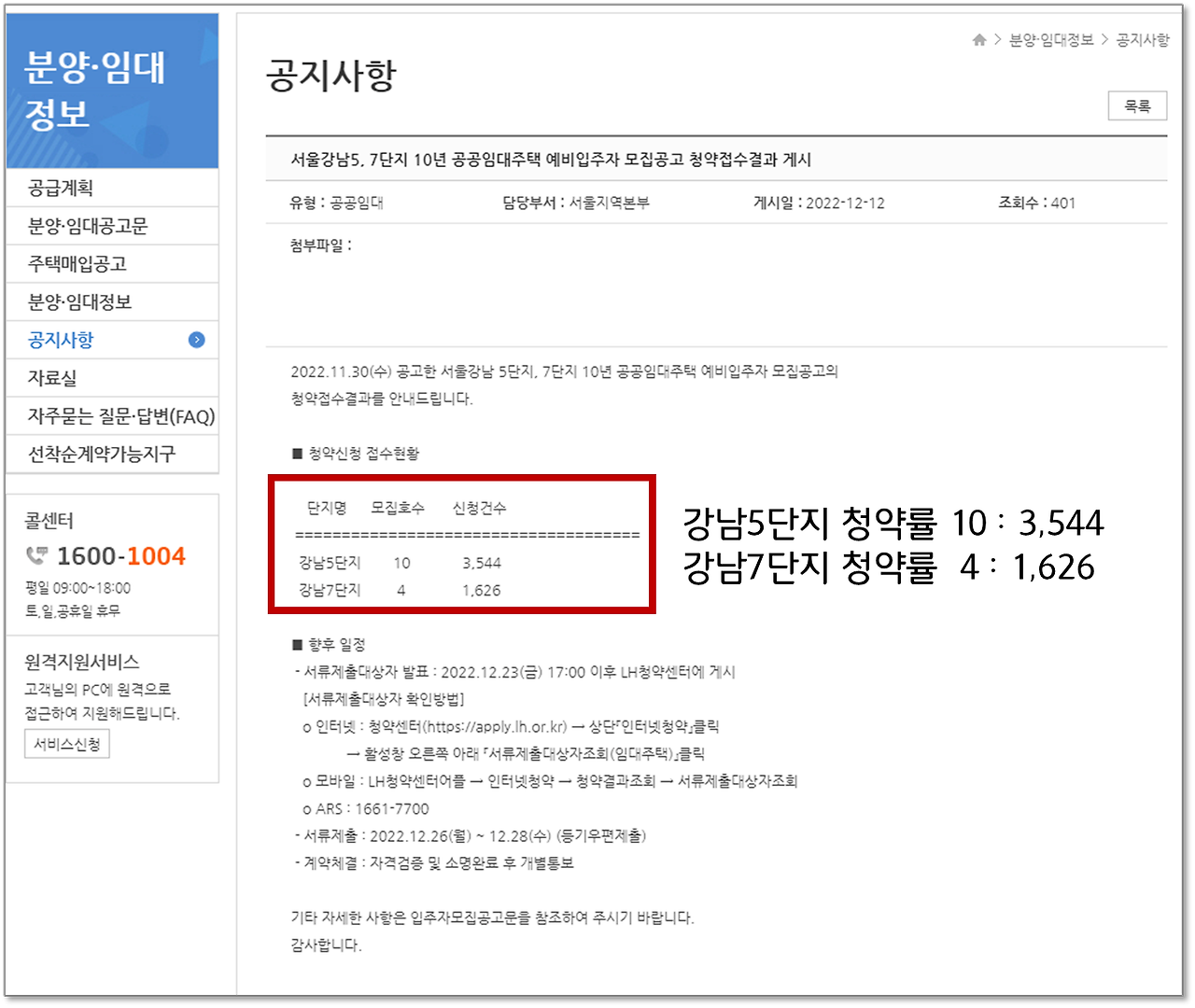Select 공급계획 in the sidebar menu
Screen dimensions: 1195x1008
point(55,188)
